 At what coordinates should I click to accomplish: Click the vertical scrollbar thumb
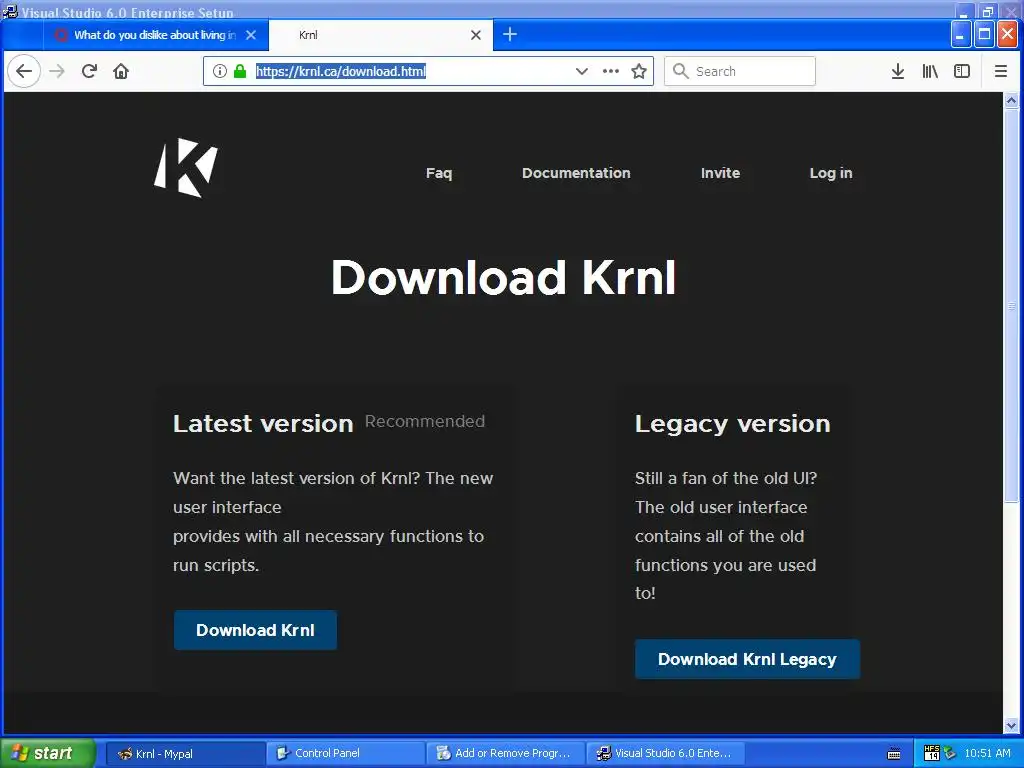(1011, 306)
